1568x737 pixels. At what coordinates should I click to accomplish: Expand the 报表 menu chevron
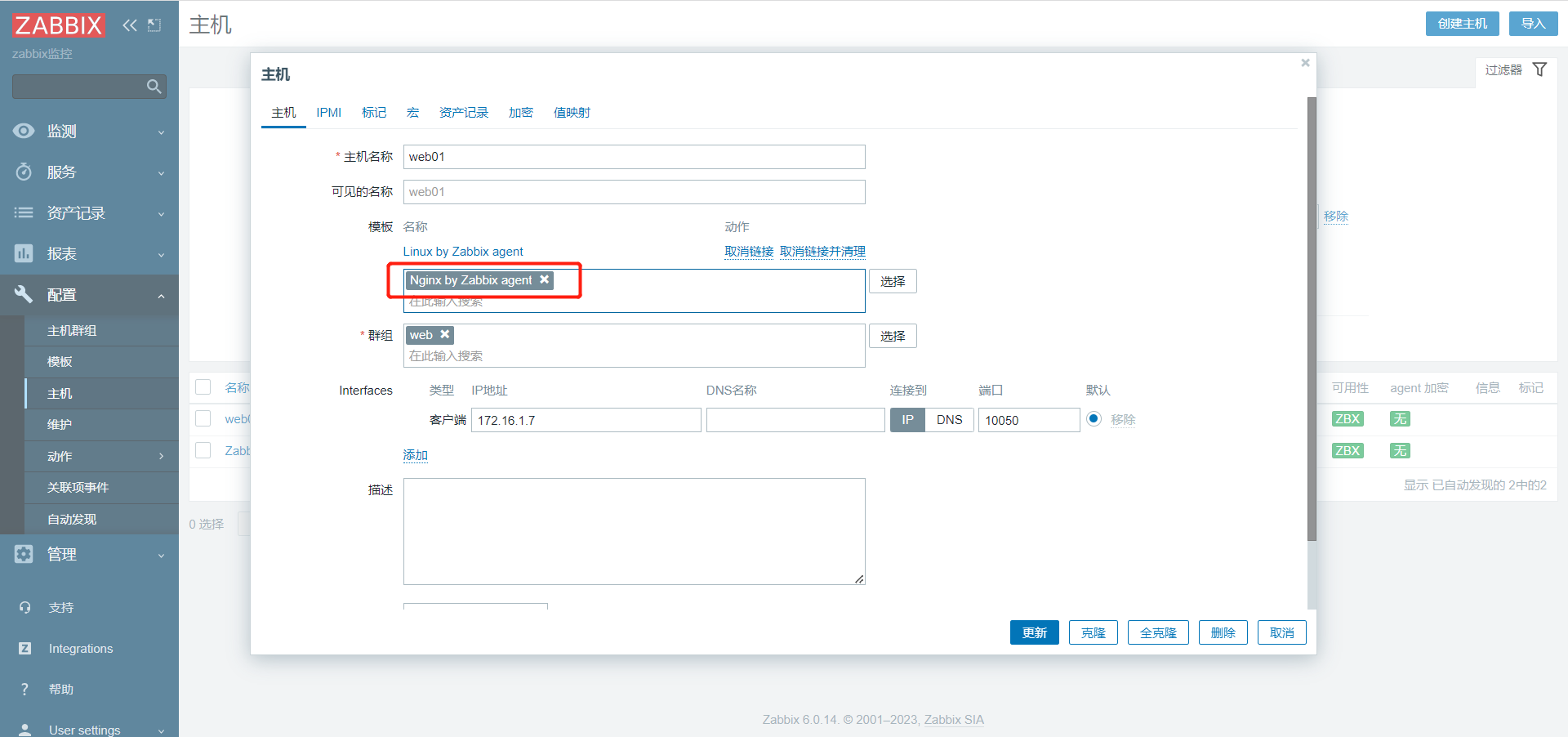pos(161,255)
